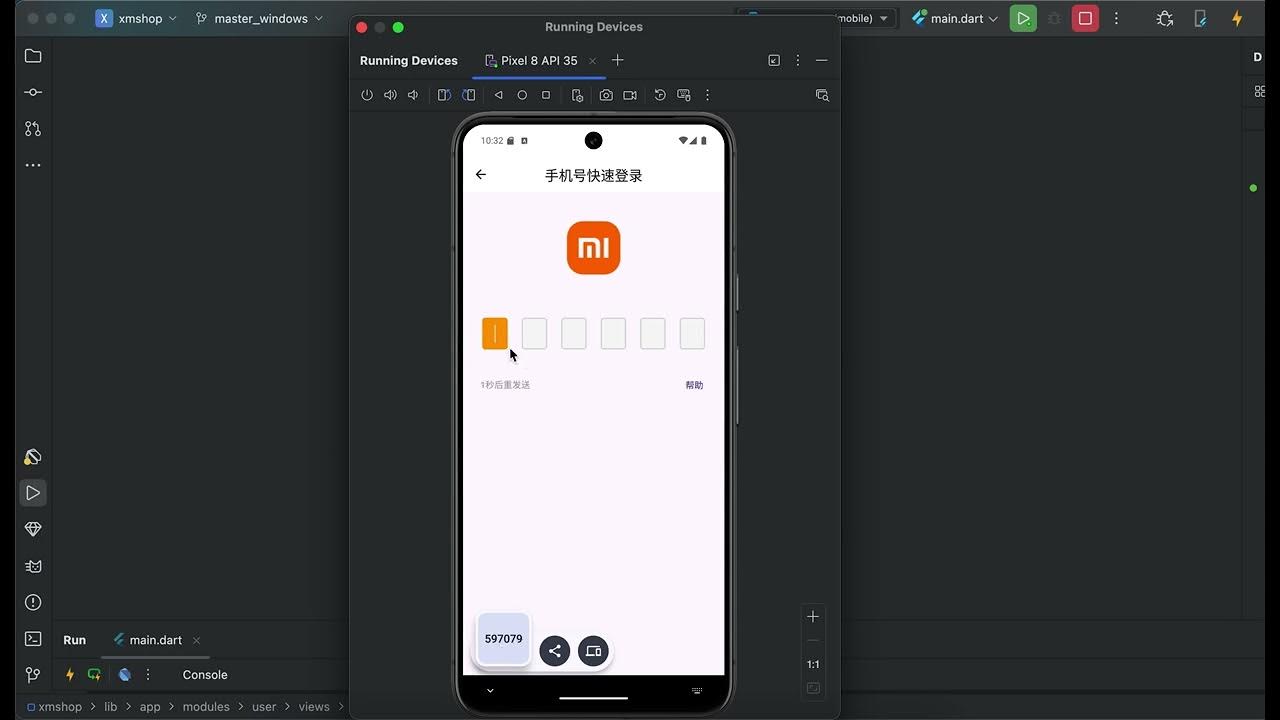Zoom in the emulator view
Image resolution: width=1280 pixels, height=720 pixels.
tap(813, 616)
